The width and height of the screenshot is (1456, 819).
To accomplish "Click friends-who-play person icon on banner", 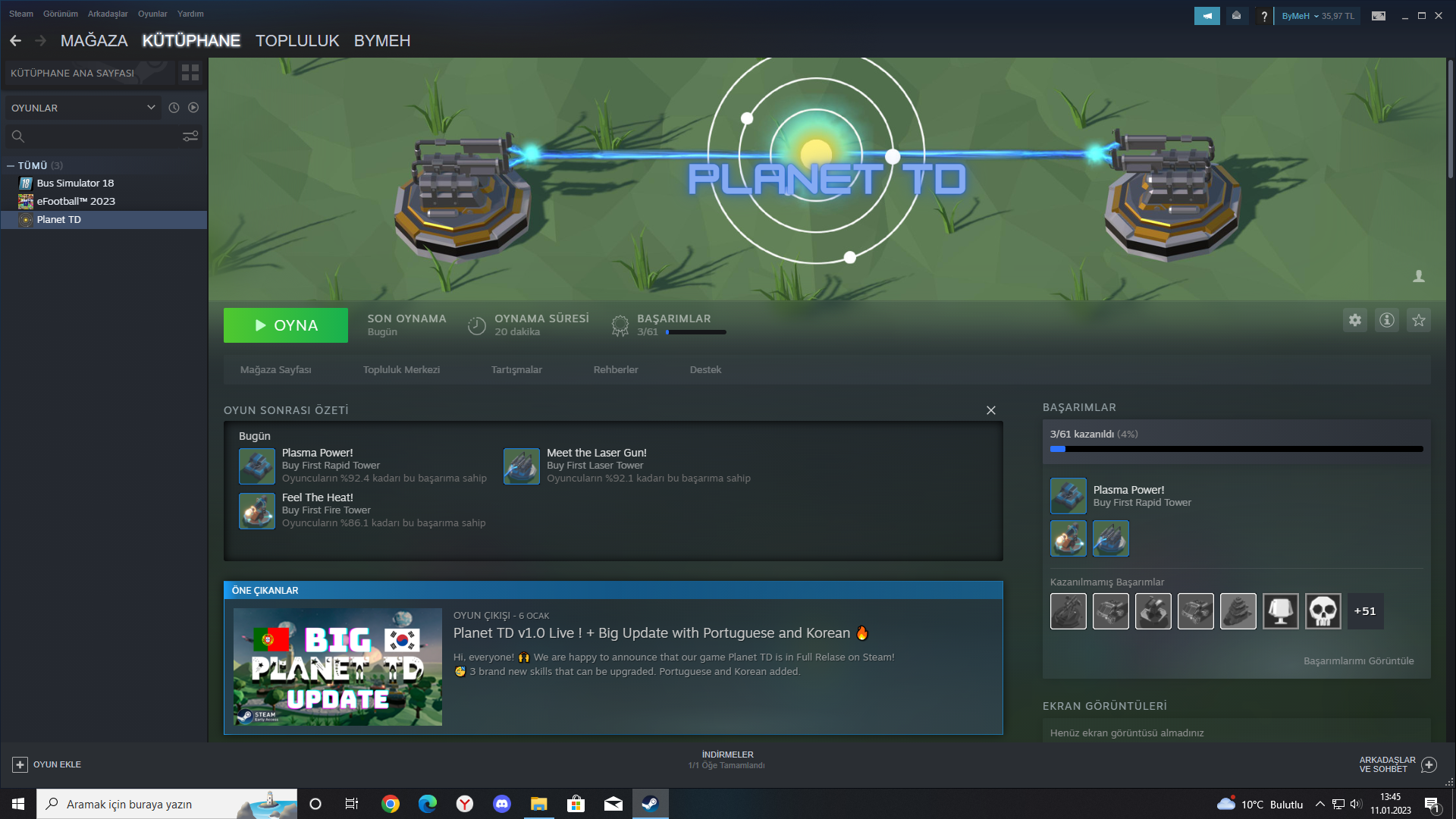I will click(1419, 277).
